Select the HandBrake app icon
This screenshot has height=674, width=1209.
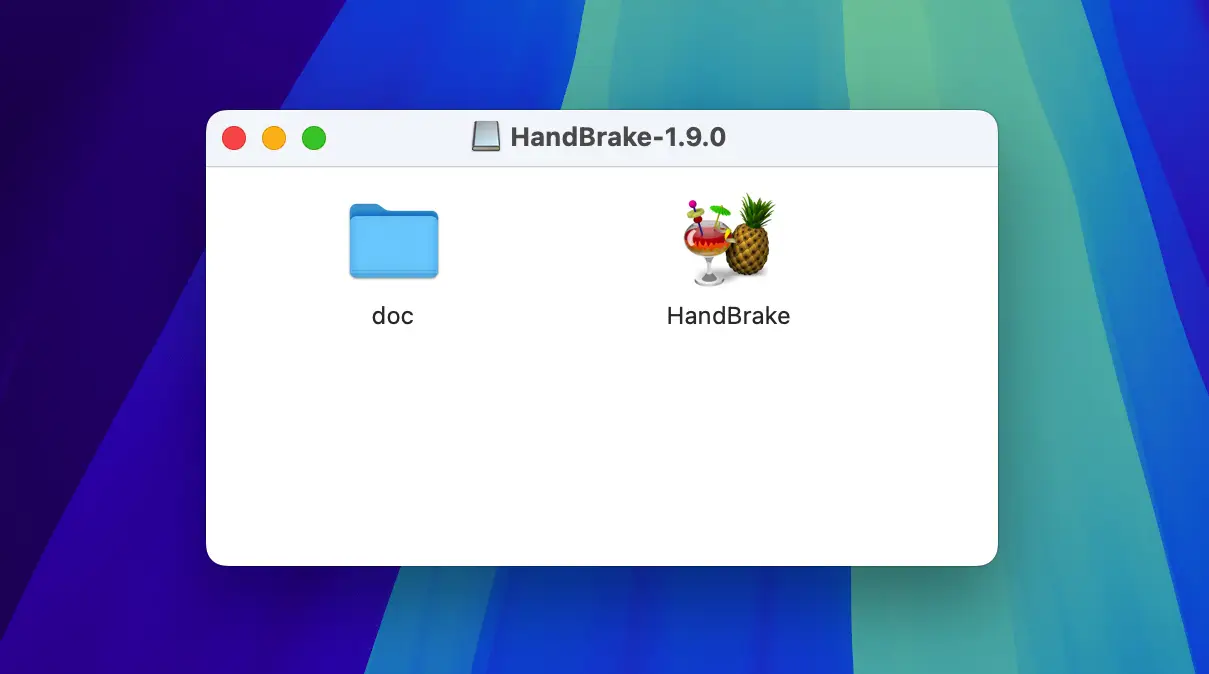coord(728,238)
